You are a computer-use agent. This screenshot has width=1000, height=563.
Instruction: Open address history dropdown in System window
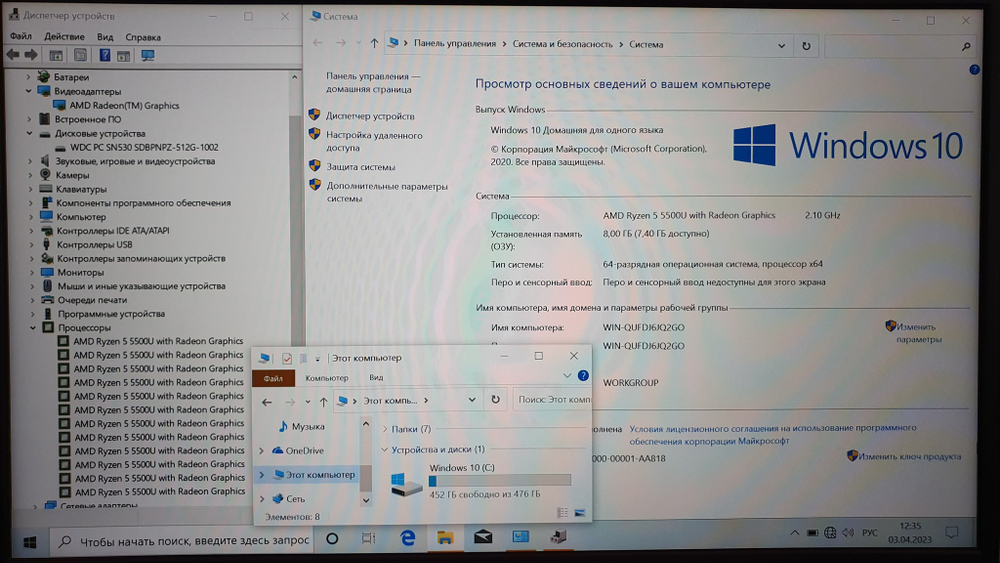click(781, 45)
